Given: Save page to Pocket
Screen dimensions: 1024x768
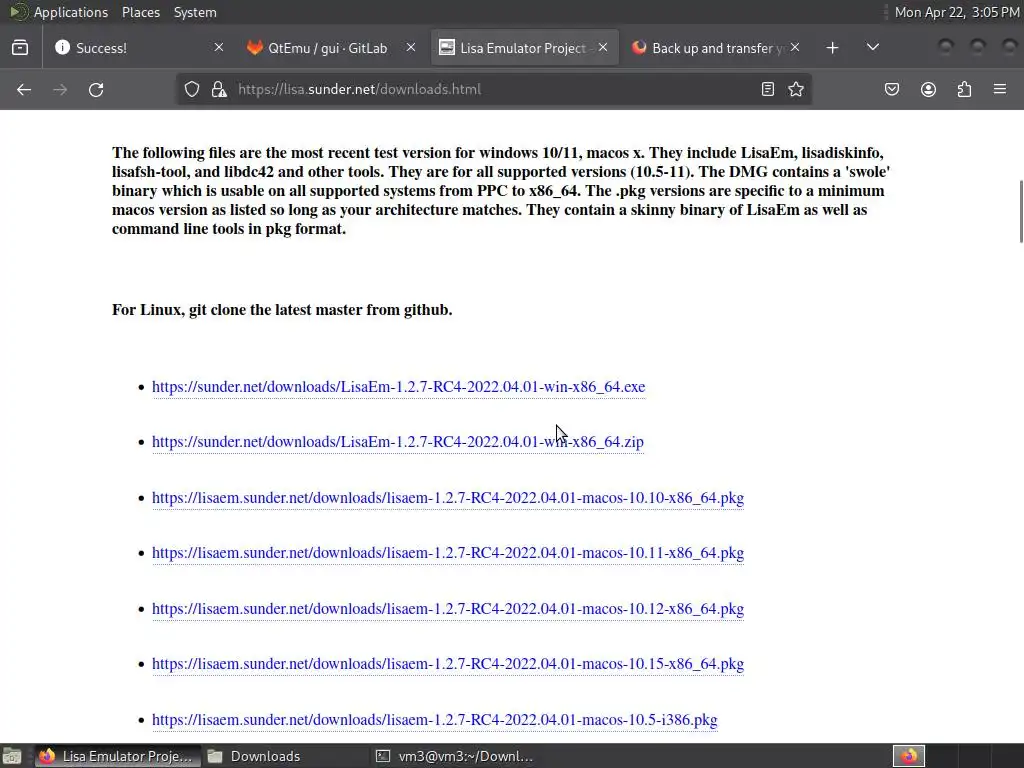Looking at the screenshot, I should tap(892, 89).
